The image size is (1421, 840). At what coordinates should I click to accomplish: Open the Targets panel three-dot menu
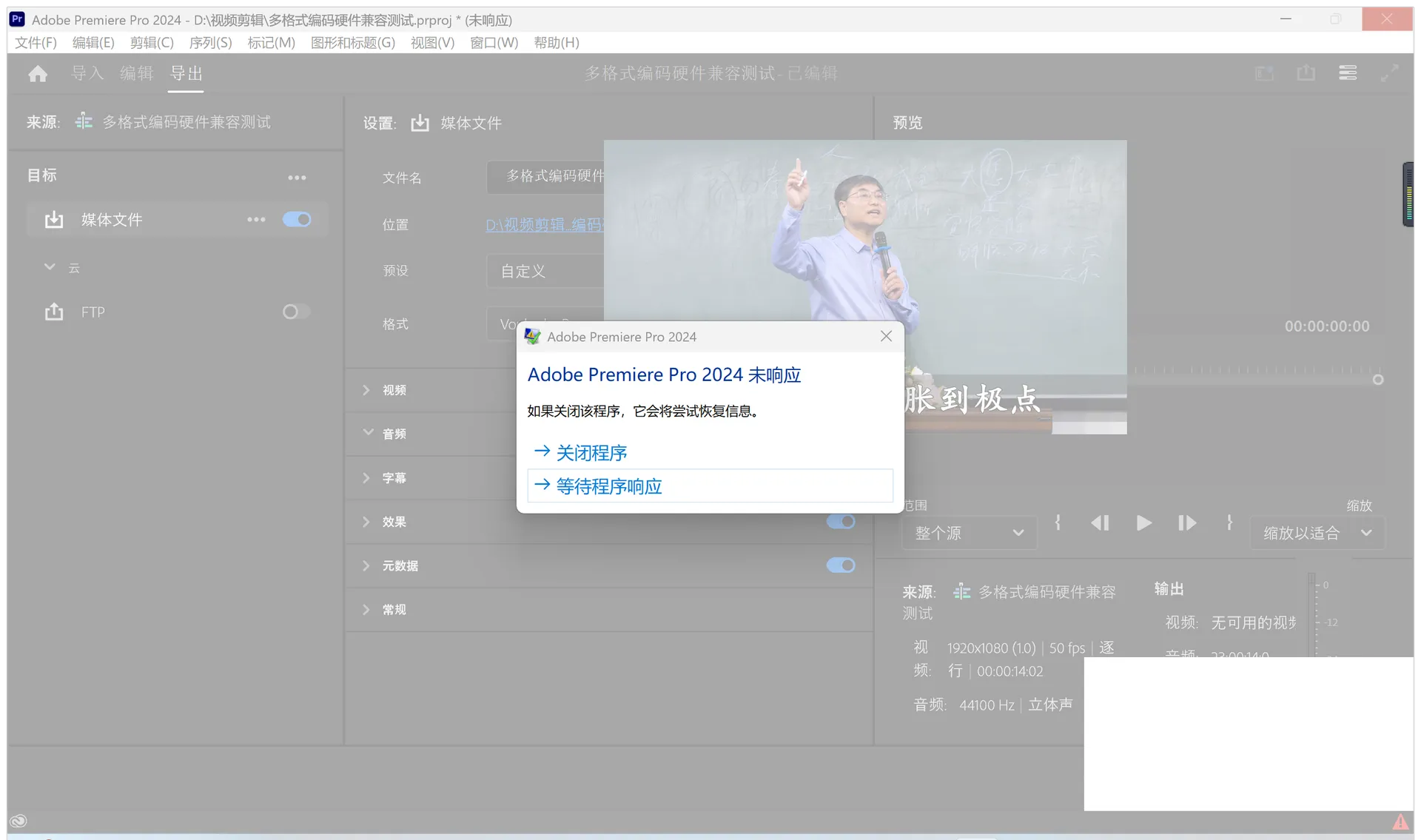coord(297,178)
